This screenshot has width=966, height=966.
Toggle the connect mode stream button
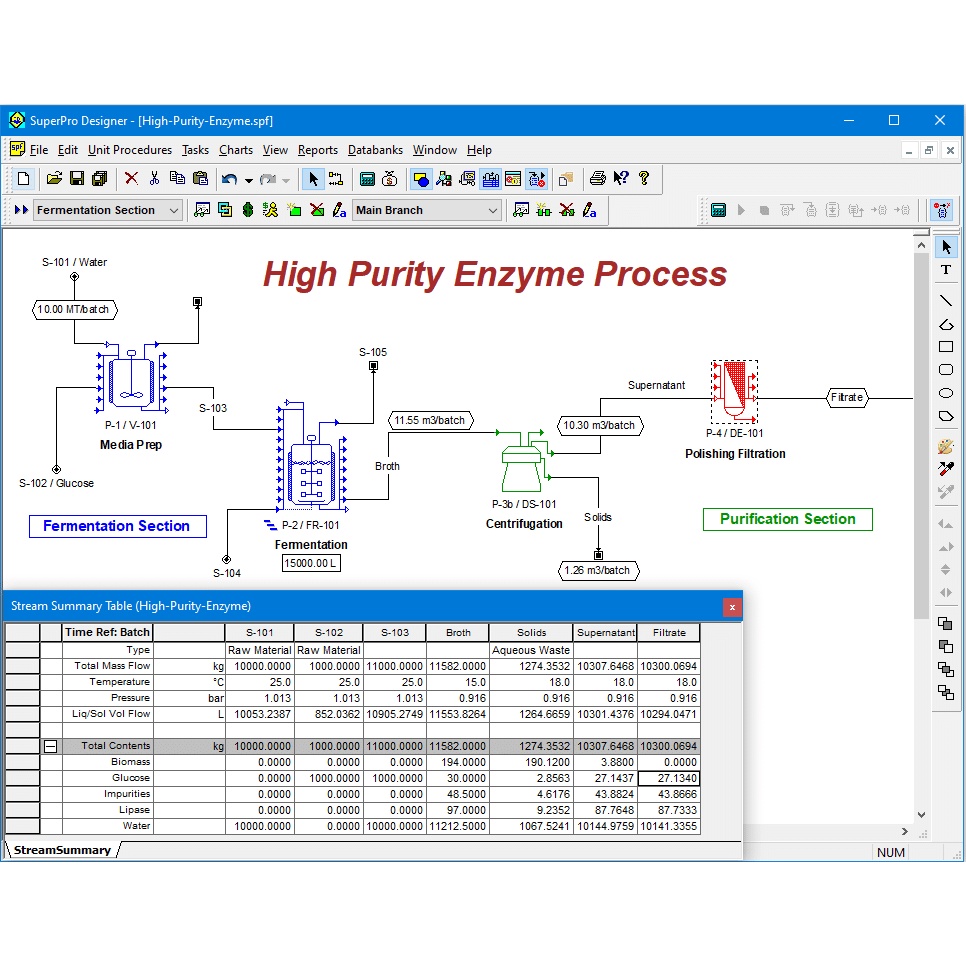(336, 179)
